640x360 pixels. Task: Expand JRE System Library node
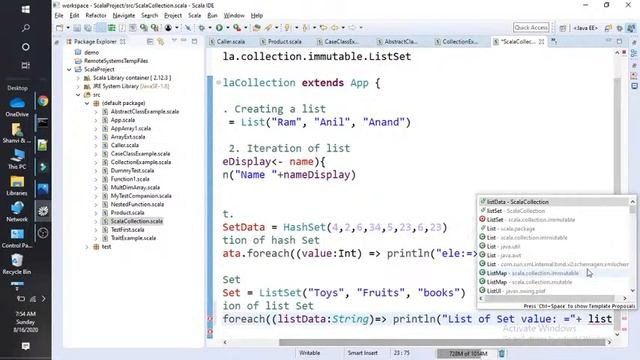78,86
